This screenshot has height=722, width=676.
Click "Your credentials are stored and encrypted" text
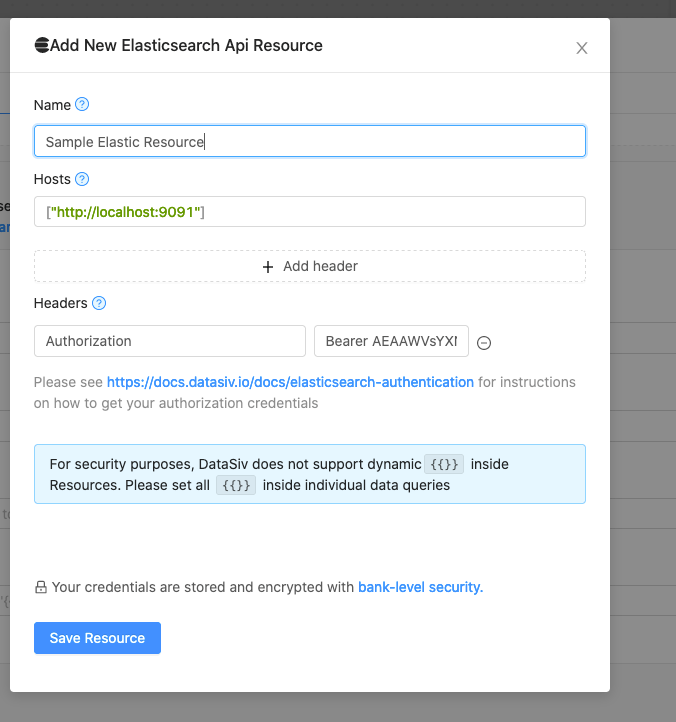pos(203,587)
